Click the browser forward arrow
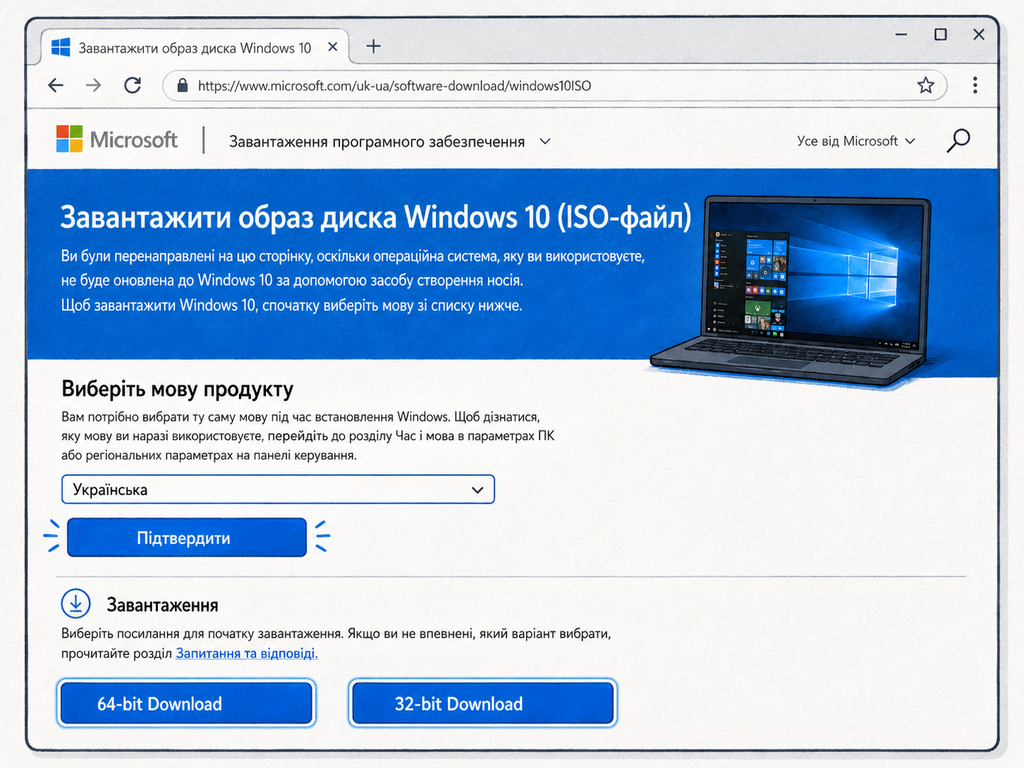The height and width of the screenshot is (768, 1024). (94, 86)
